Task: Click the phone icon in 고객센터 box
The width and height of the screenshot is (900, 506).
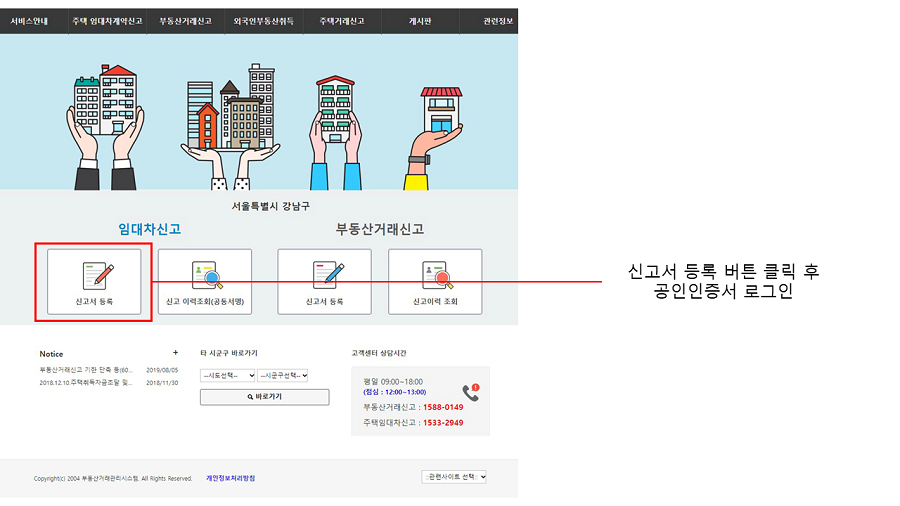Action: 470,393
